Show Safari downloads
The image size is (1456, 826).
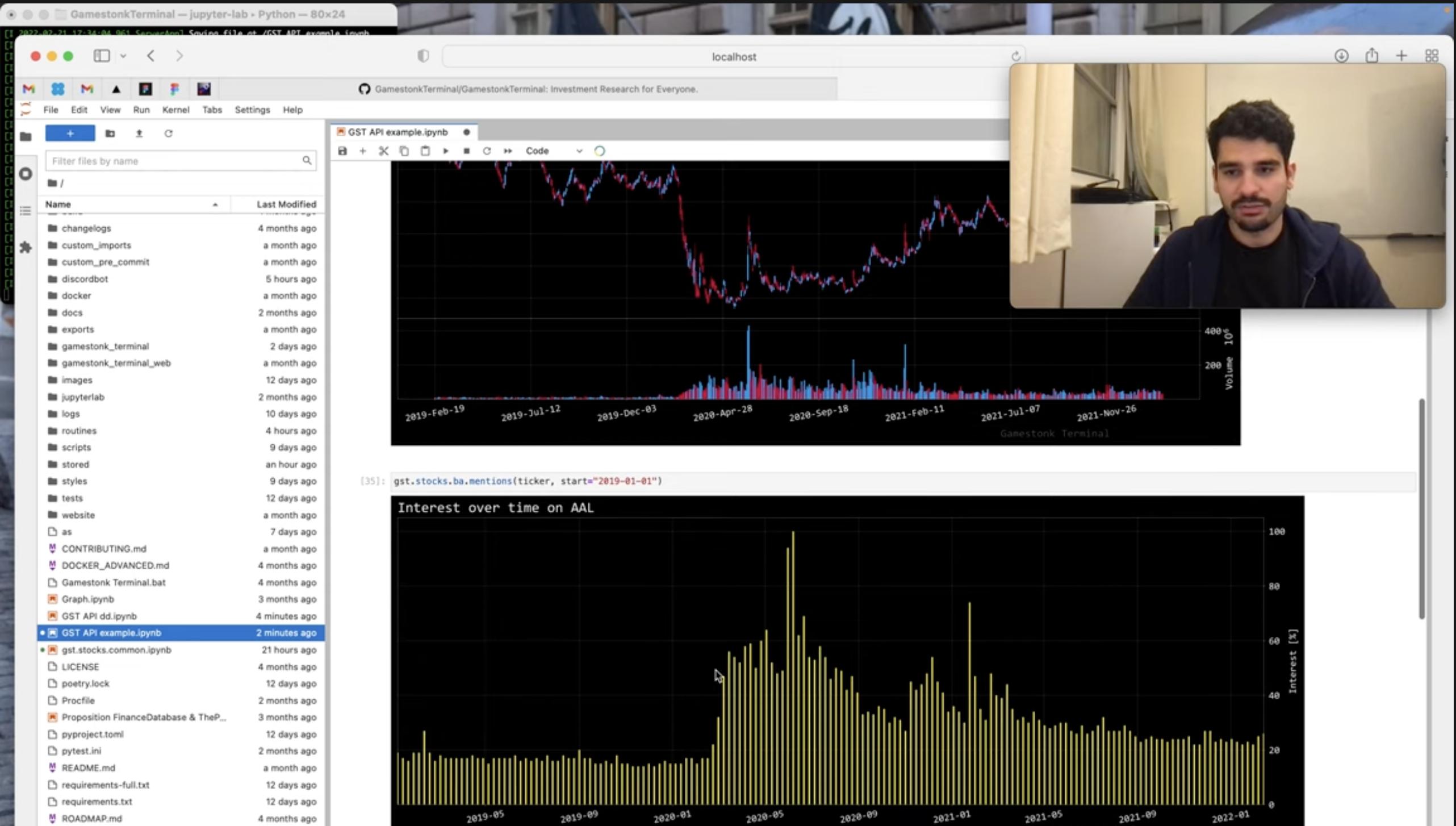(1341, 56)
